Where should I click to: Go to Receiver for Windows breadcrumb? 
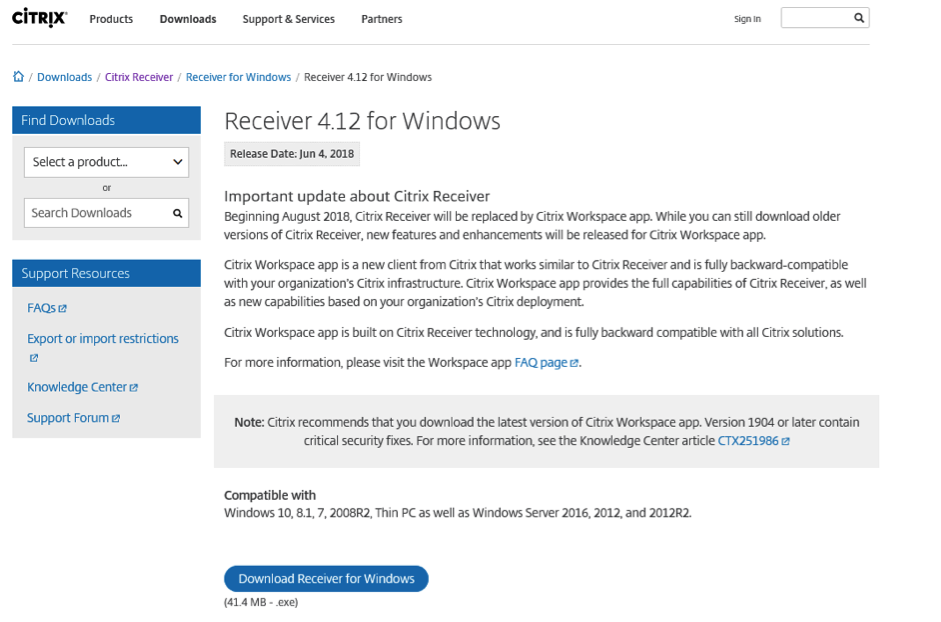pyautogui.click(x=238, y=77)
